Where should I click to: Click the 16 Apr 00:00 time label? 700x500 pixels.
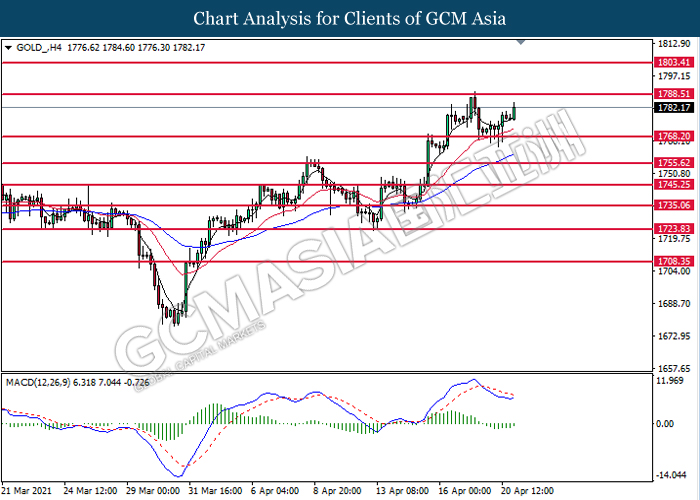point(465,491)
